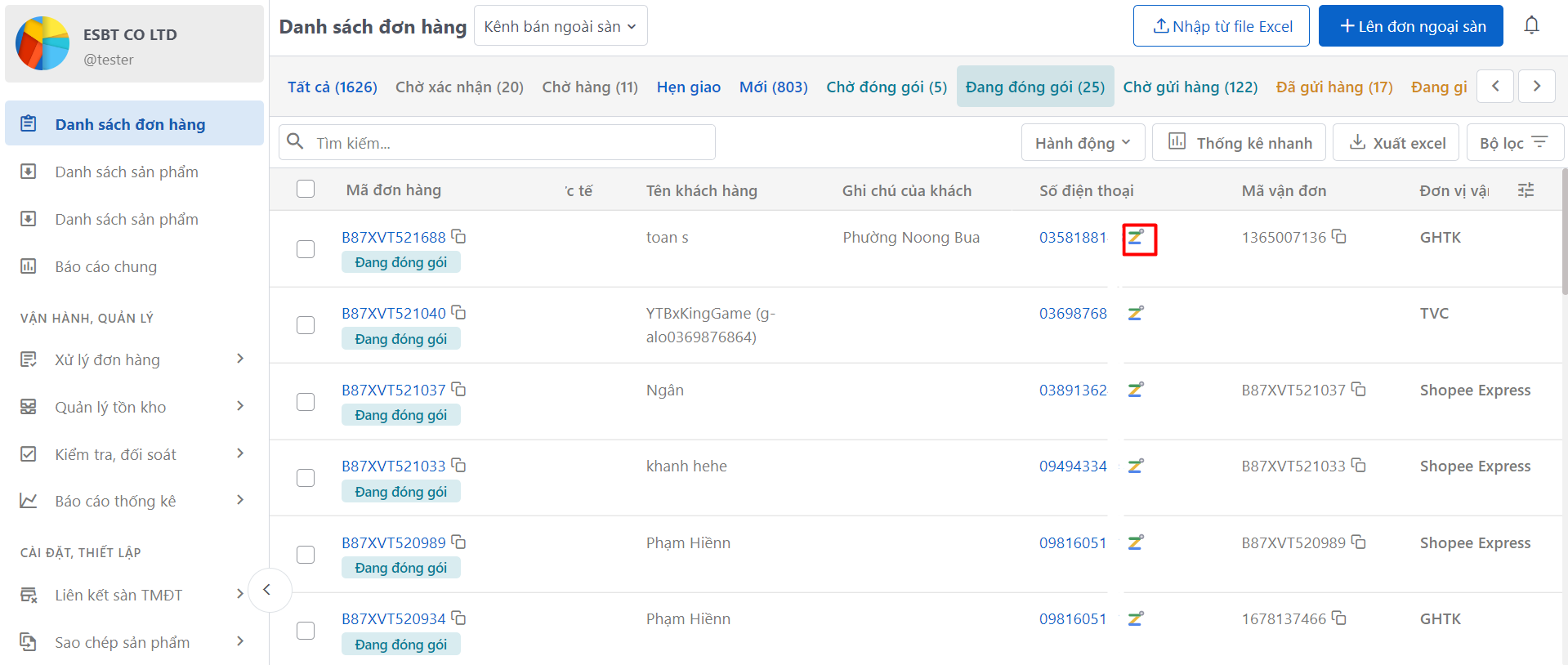
Task: Expand Xử lý đơn hàng menu
Action: [x=134, y=359]
